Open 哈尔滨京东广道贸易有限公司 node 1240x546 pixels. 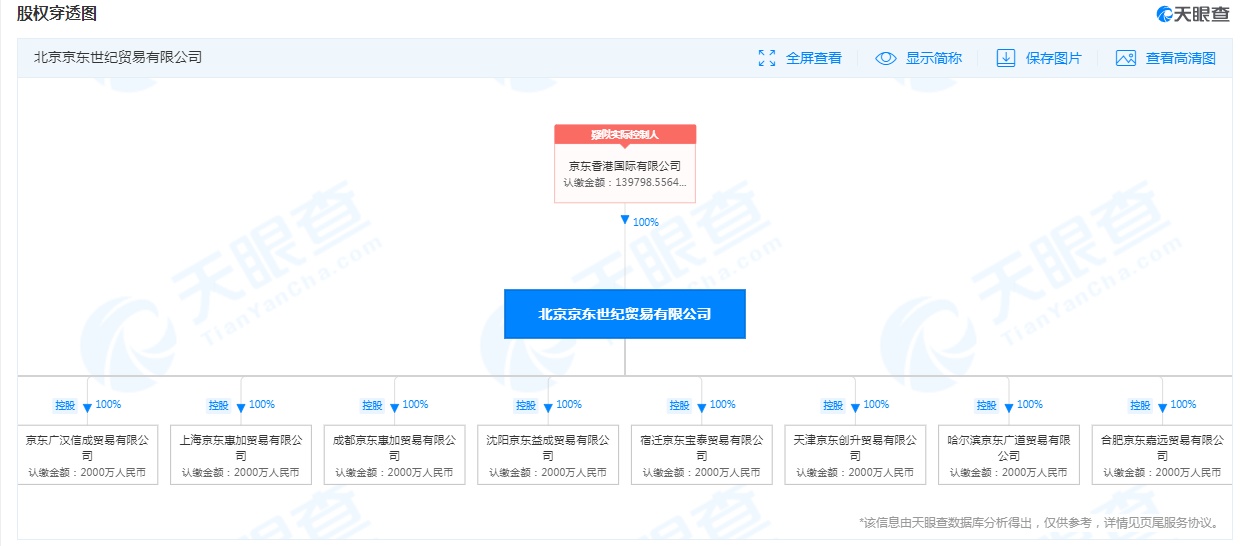click(x=1009, y=455)
